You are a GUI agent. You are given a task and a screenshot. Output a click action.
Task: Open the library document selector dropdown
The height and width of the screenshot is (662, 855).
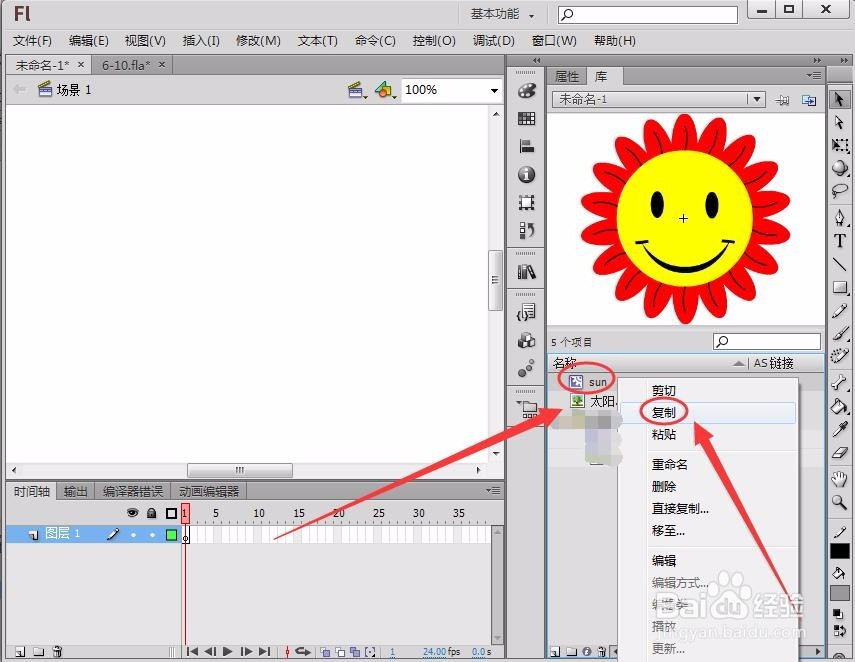[757, 99]
